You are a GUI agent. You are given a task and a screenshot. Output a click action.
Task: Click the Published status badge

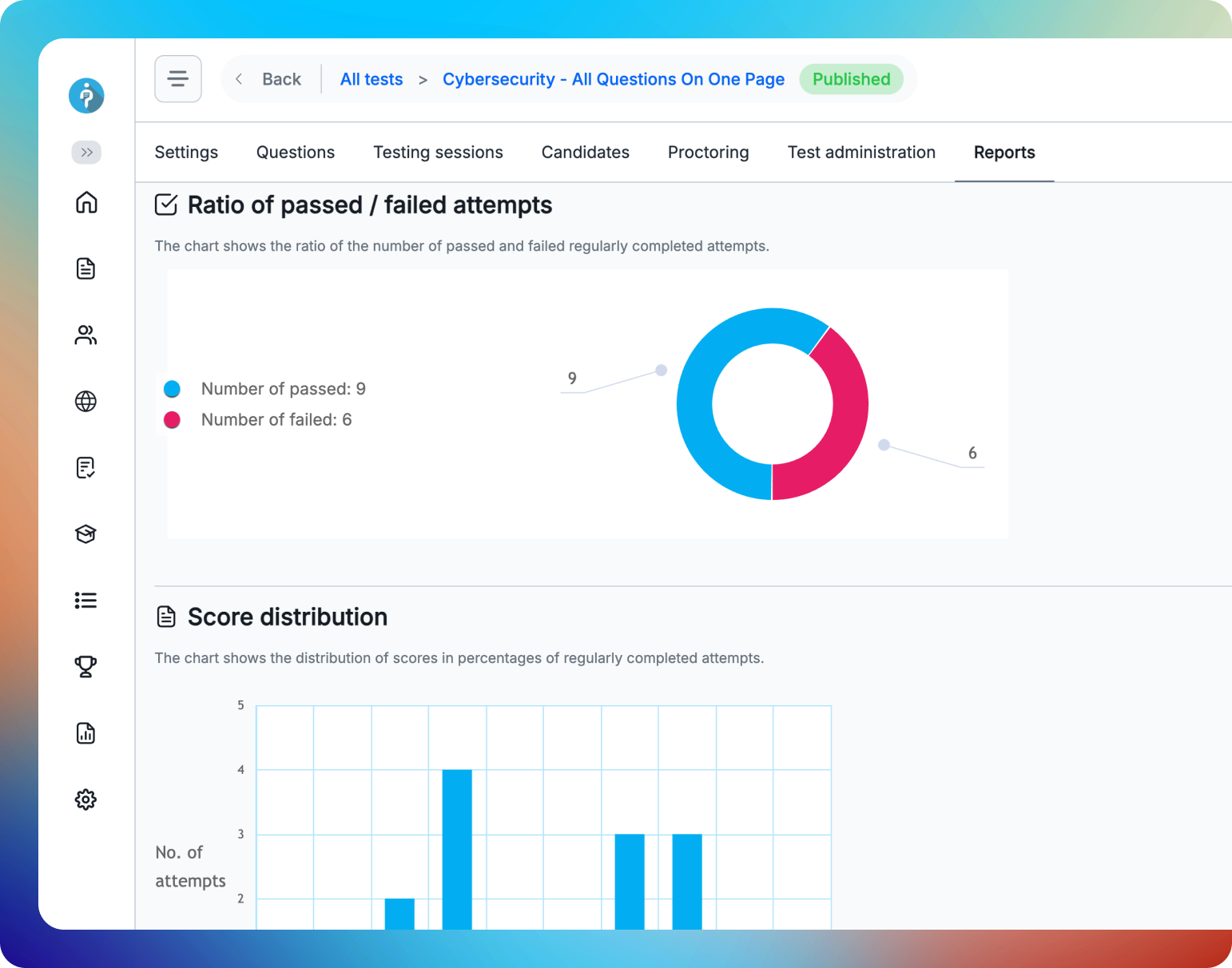click(851, 79)
